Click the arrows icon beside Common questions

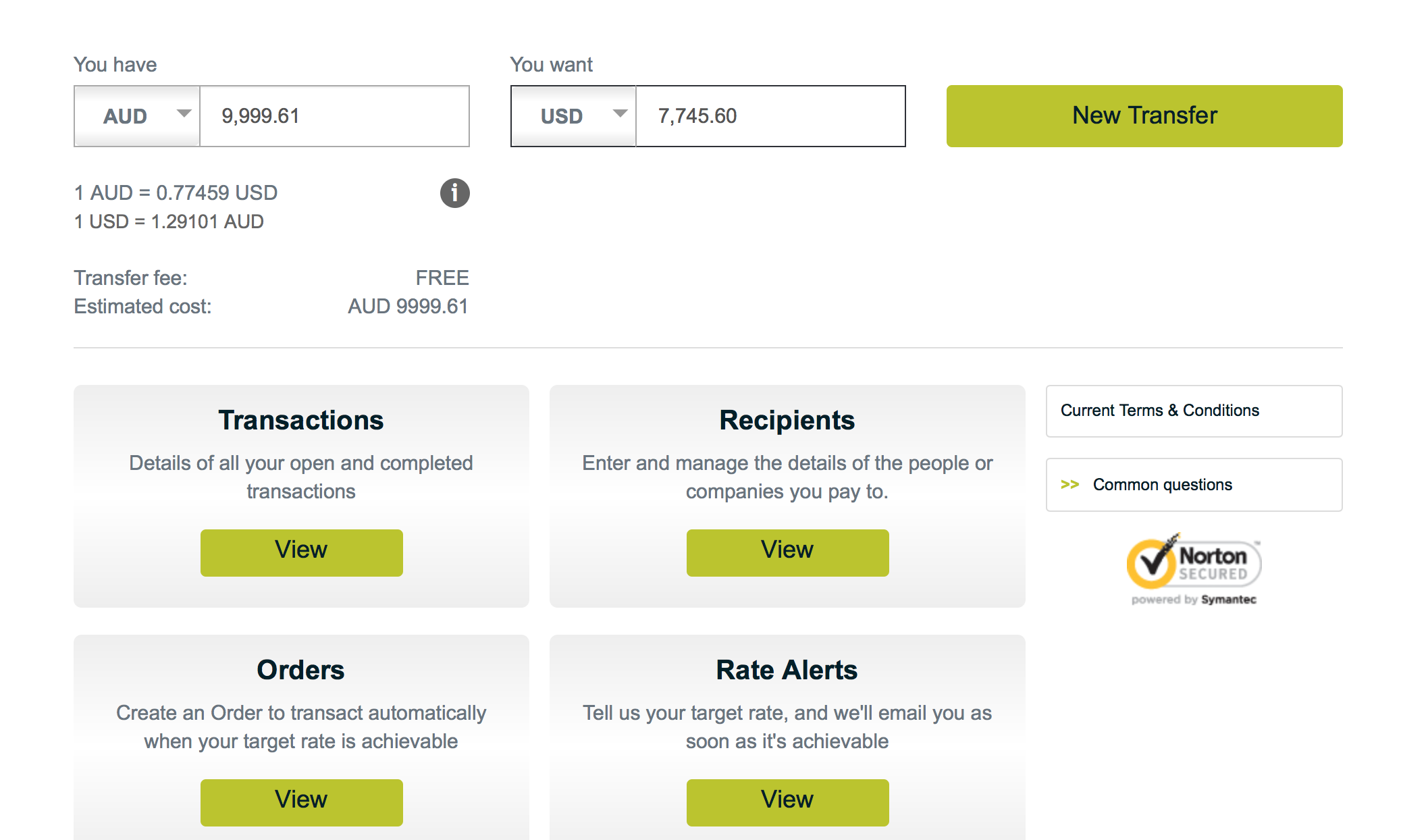pos(1069,485)
